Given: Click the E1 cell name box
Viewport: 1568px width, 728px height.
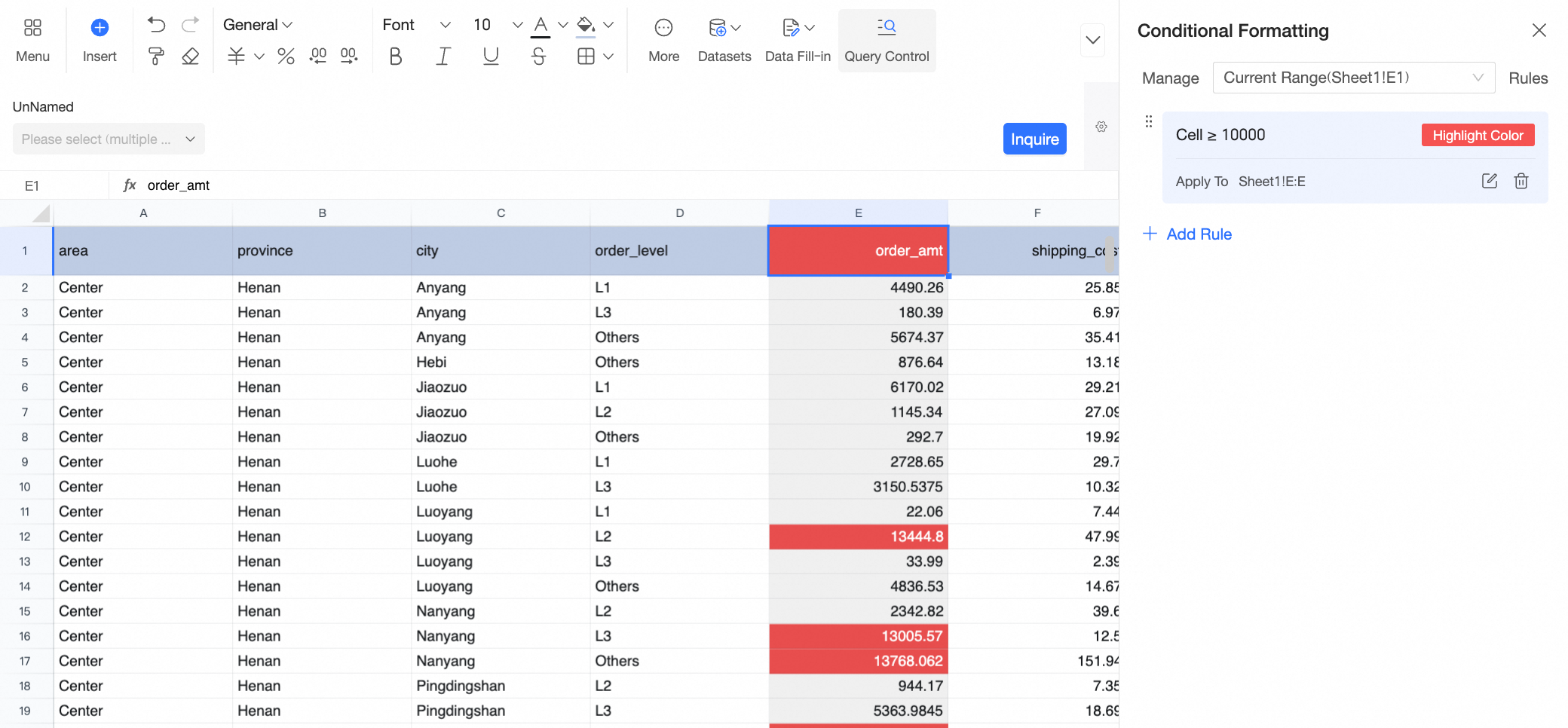Looking at the screenshot, I should (x=54, y=185).
